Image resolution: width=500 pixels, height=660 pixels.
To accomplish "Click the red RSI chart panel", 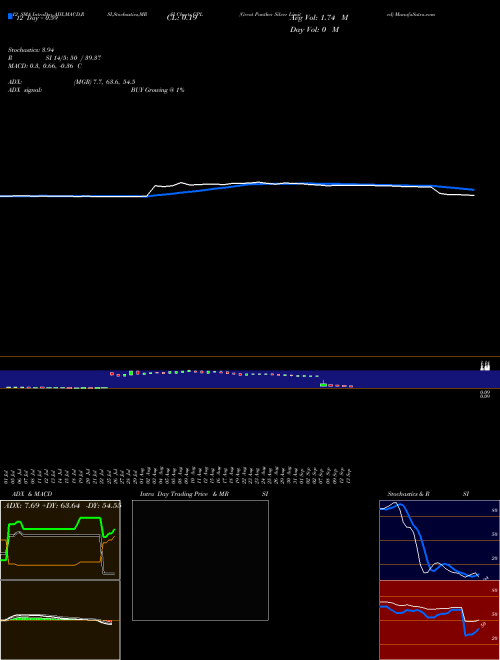I will coord(439,620).
